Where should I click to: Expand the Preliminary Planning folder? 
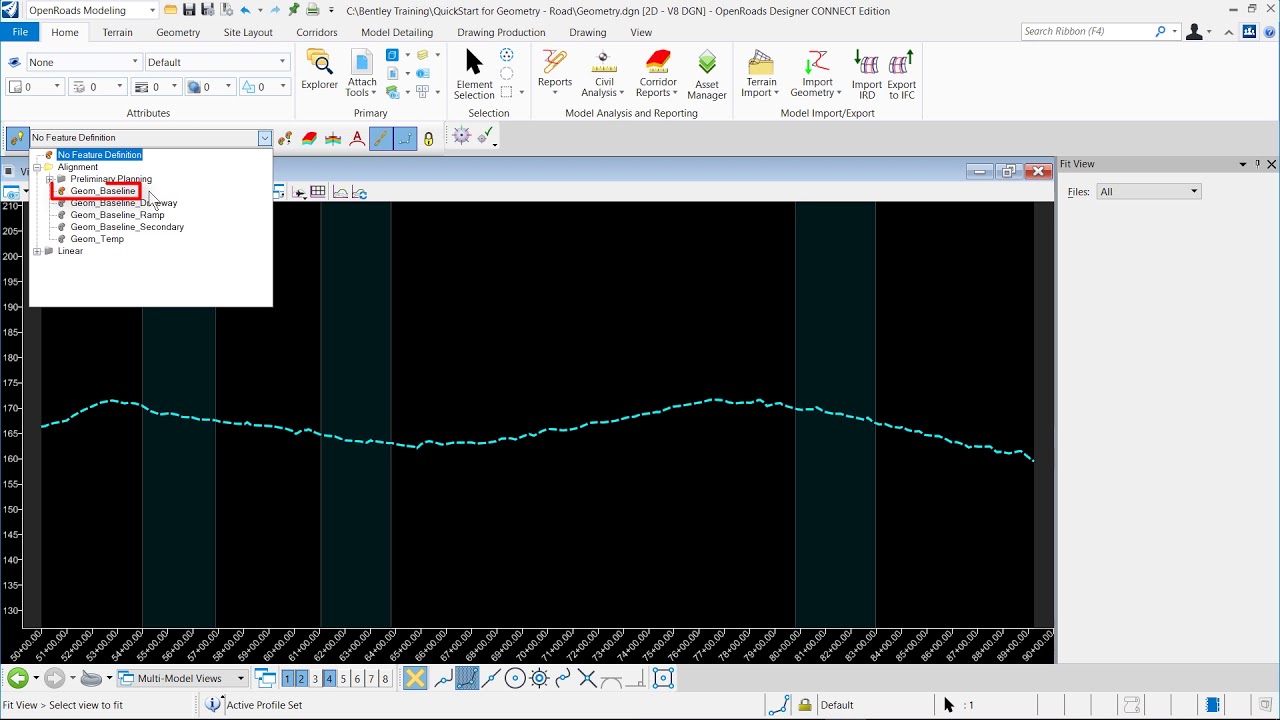click(50, 179)
